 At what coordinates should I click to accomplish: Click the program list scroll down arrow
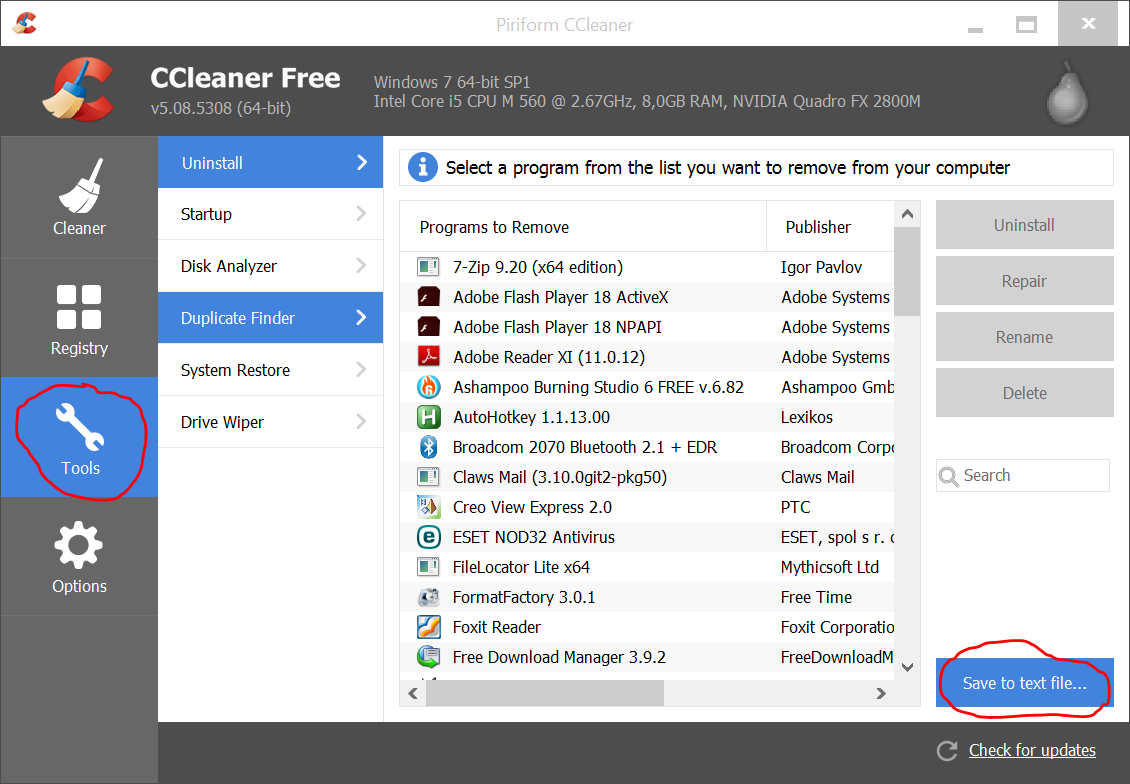(x=907, y=667)
